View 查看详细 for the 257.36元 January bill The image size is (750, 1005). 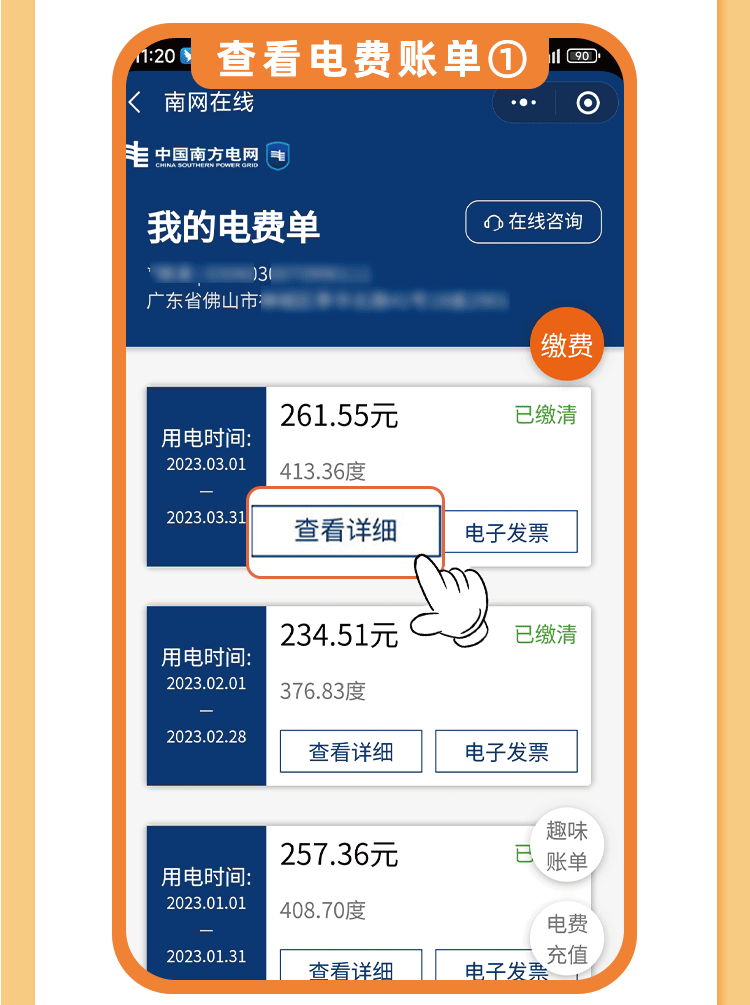(x=351, y=965)
